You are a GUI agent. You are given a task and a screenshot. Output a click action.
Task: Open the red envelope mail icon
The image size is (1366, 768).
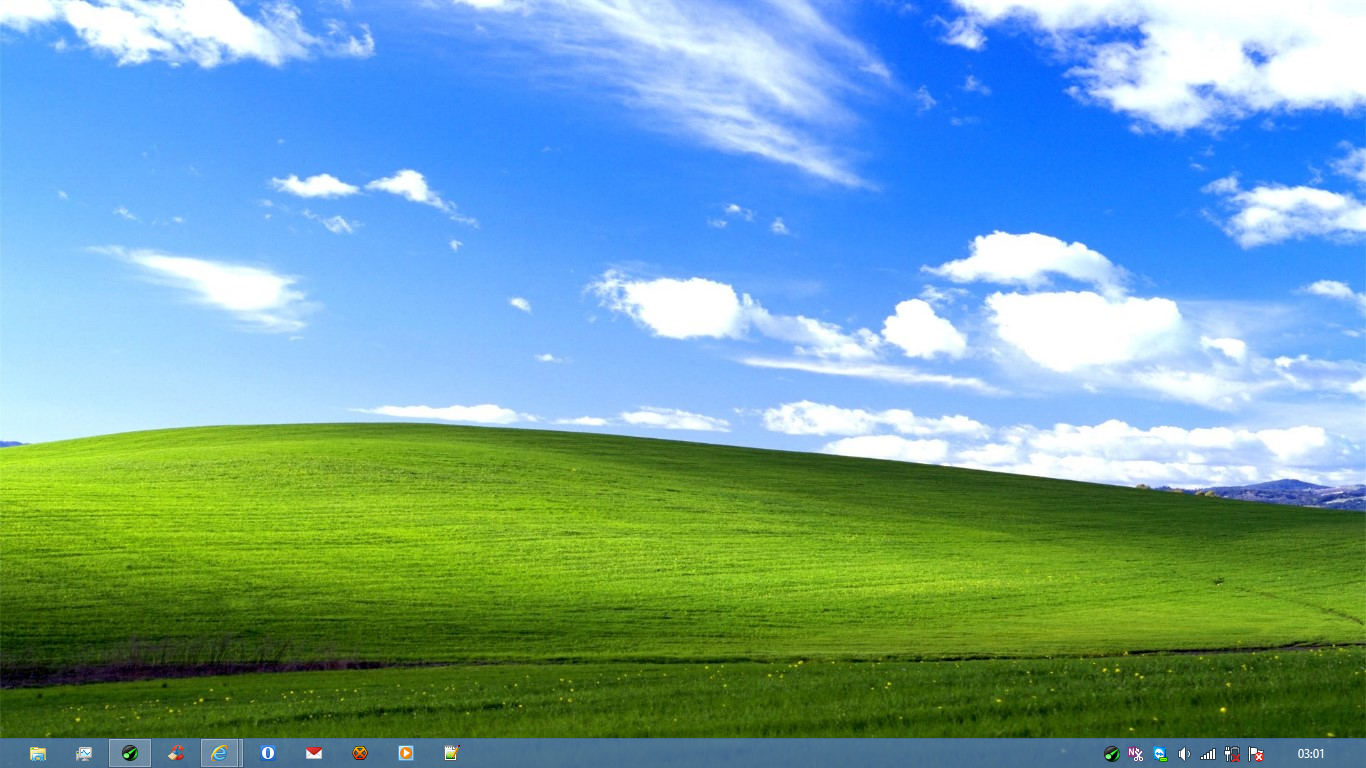point(314,753)
